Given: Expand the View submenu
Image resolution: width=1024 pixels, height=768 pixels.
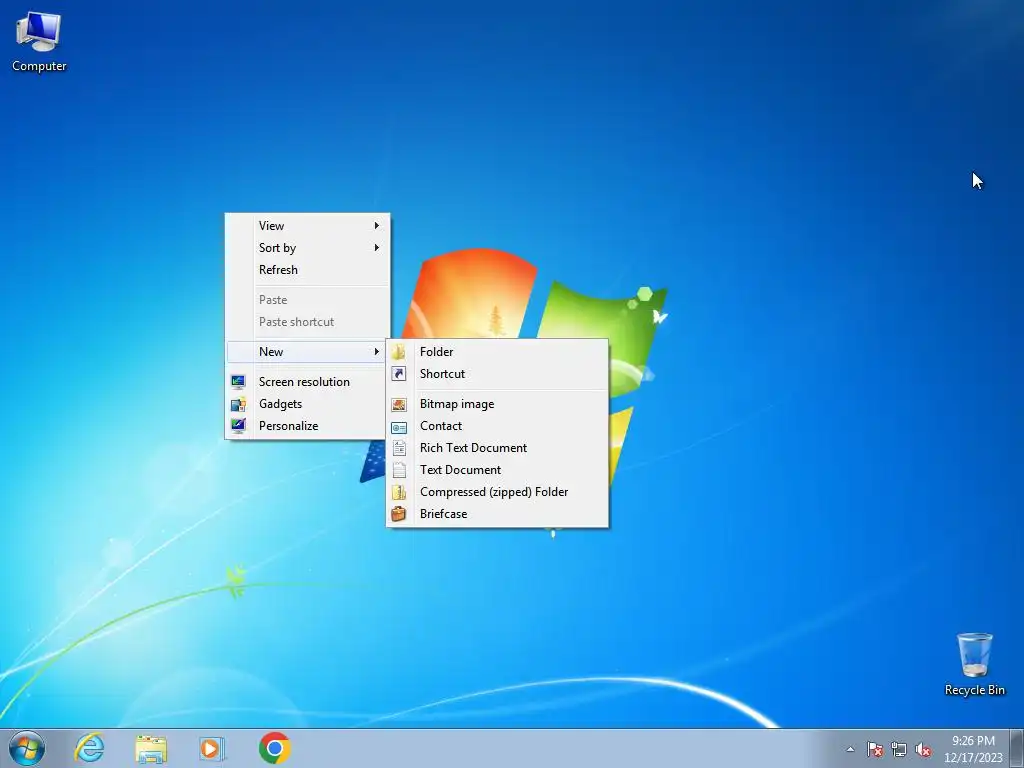Looking at the screenshot, I should 308,225.
